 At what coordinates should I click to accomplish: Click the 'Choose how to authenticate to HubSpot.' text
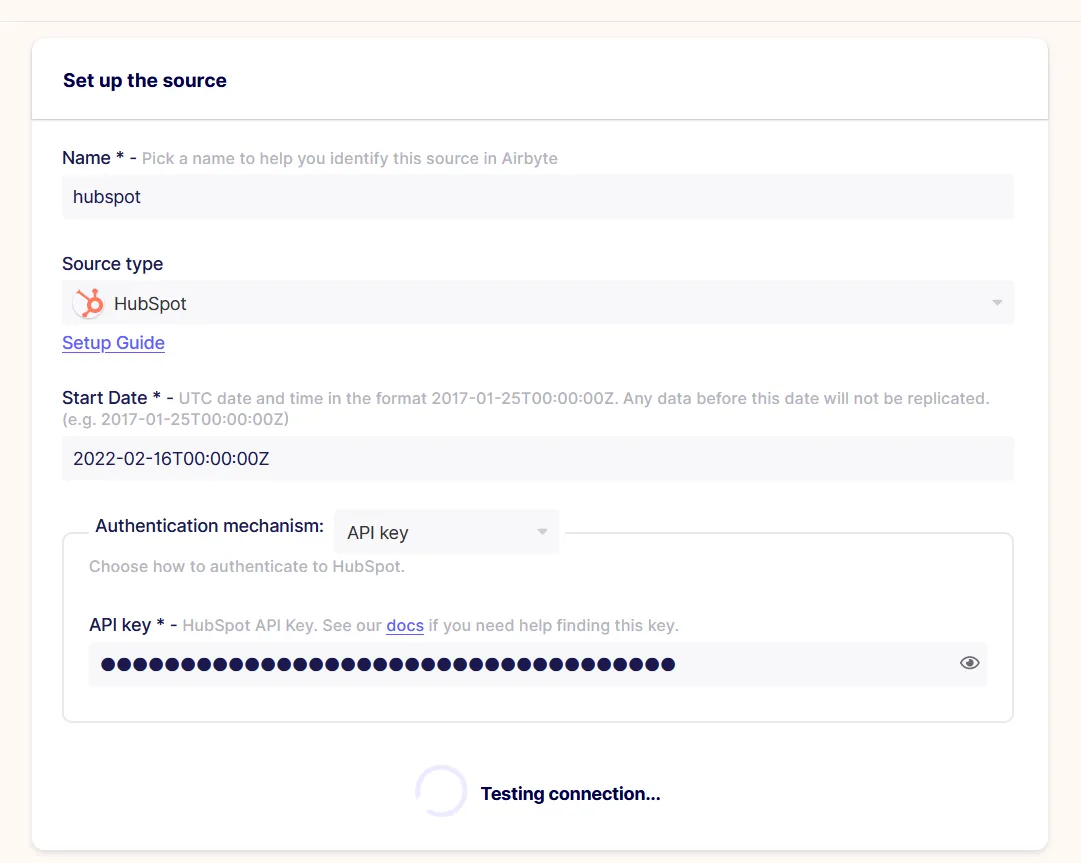coord(247,567)
